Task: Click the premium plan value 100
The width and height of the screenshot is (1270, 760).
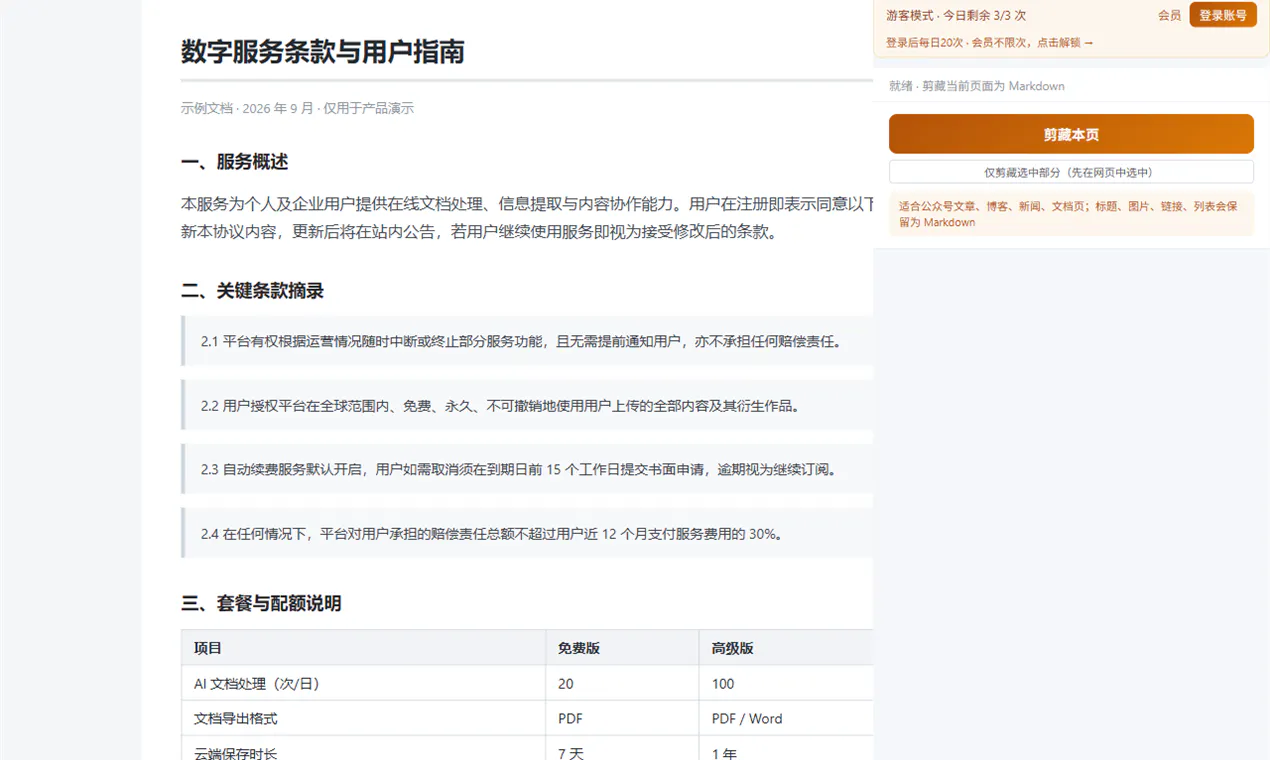Action: coord(723,684)
